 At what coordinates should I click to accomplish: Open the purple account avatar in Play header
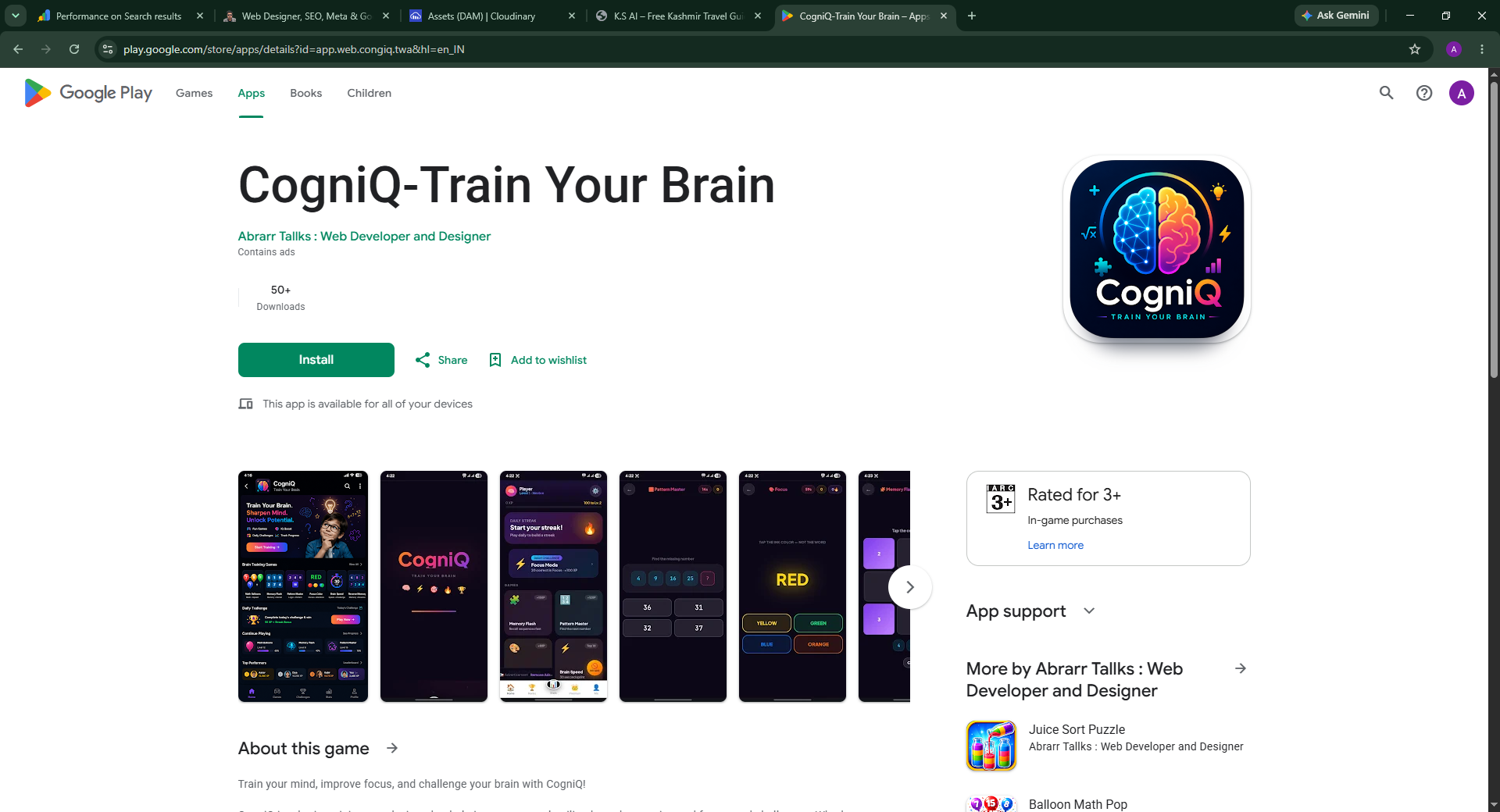(1461, 93)
